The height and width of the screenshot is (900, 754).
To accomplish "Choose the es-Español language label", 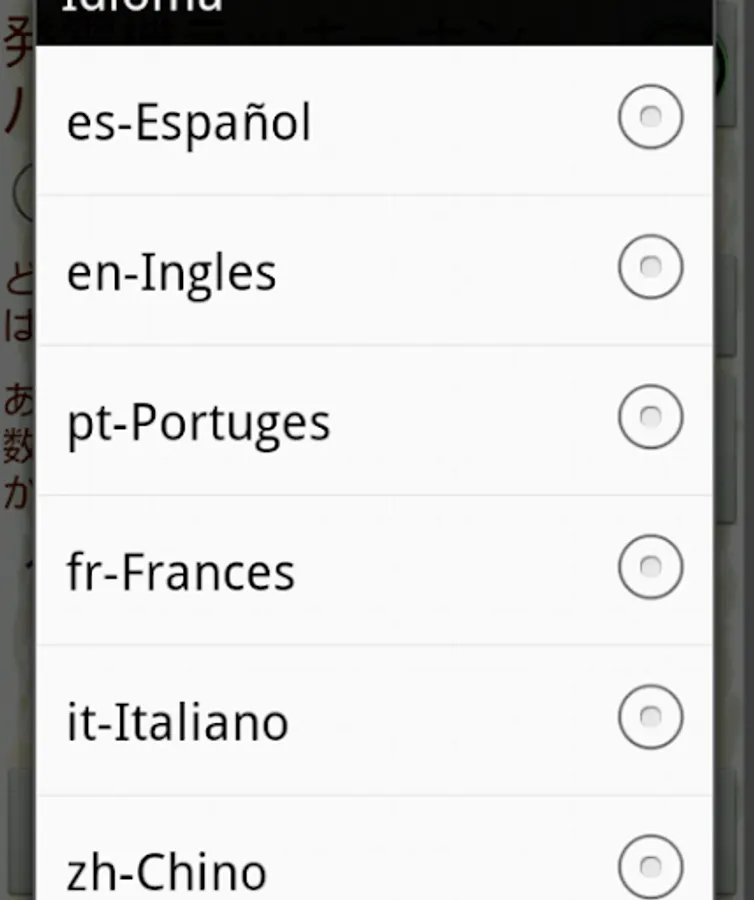I will (x=189, y=123).
